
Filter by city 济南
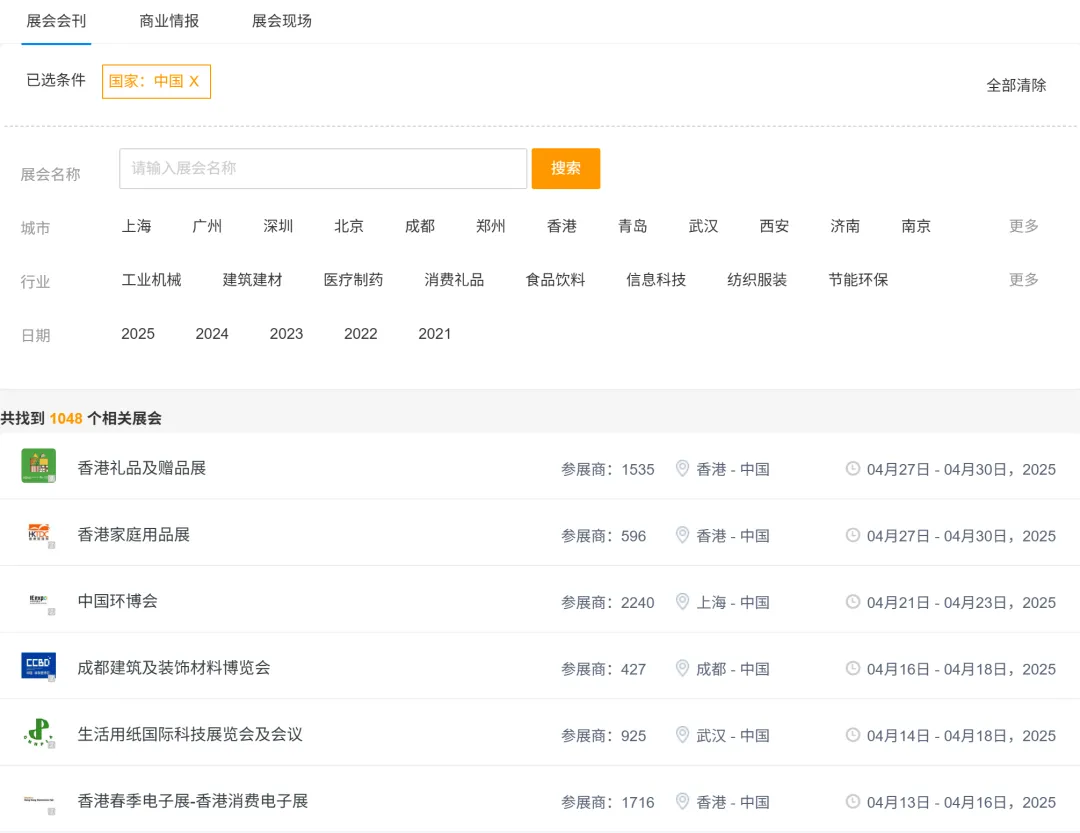point(845,226)
